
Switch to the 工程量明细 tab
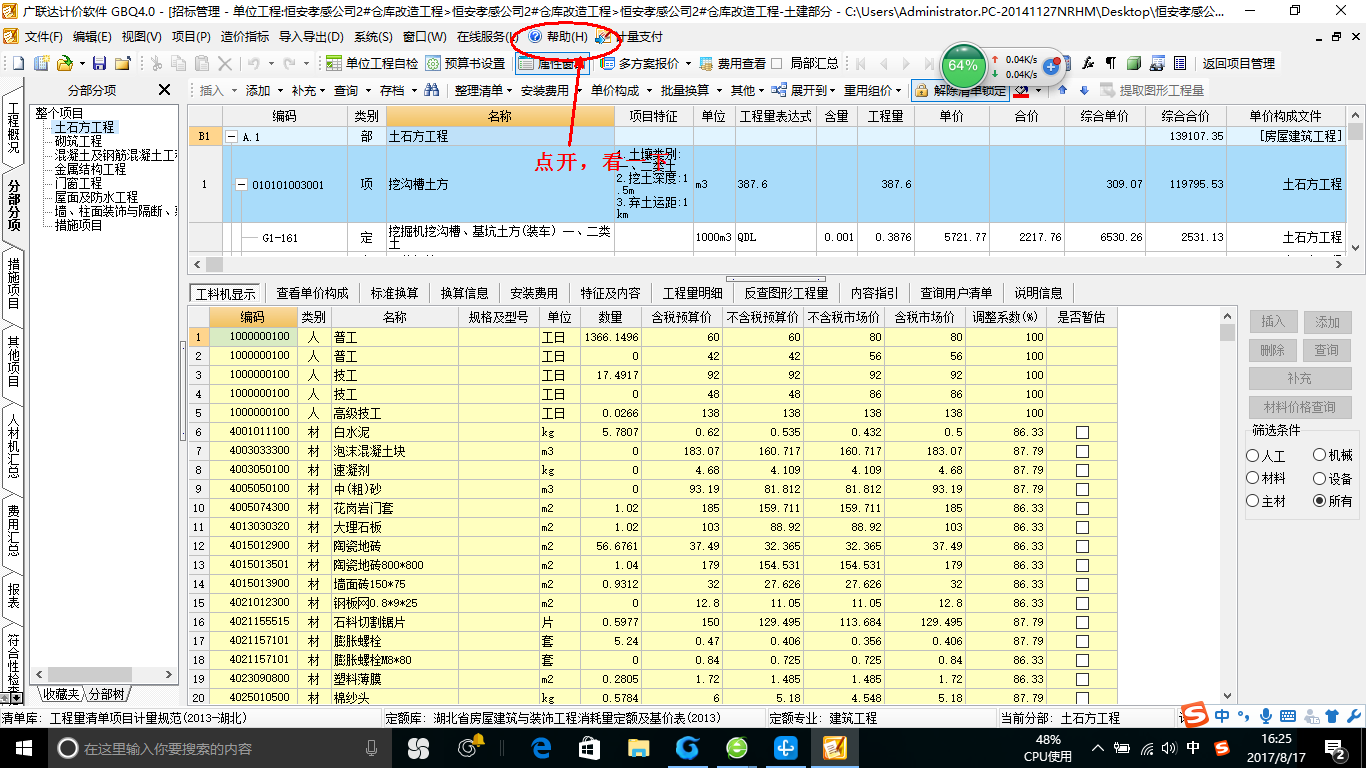click(x=692, y=293)
